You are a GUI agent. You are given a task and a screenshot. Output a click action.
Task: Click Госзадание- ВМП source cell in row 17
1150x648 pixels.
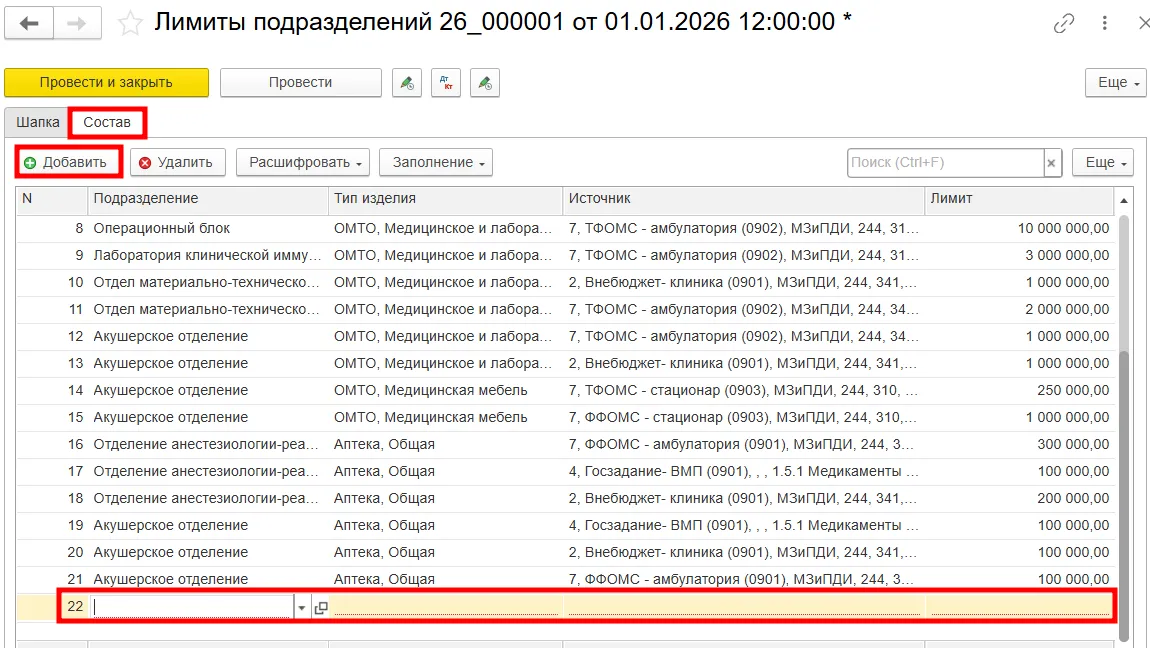click(744, 472)
